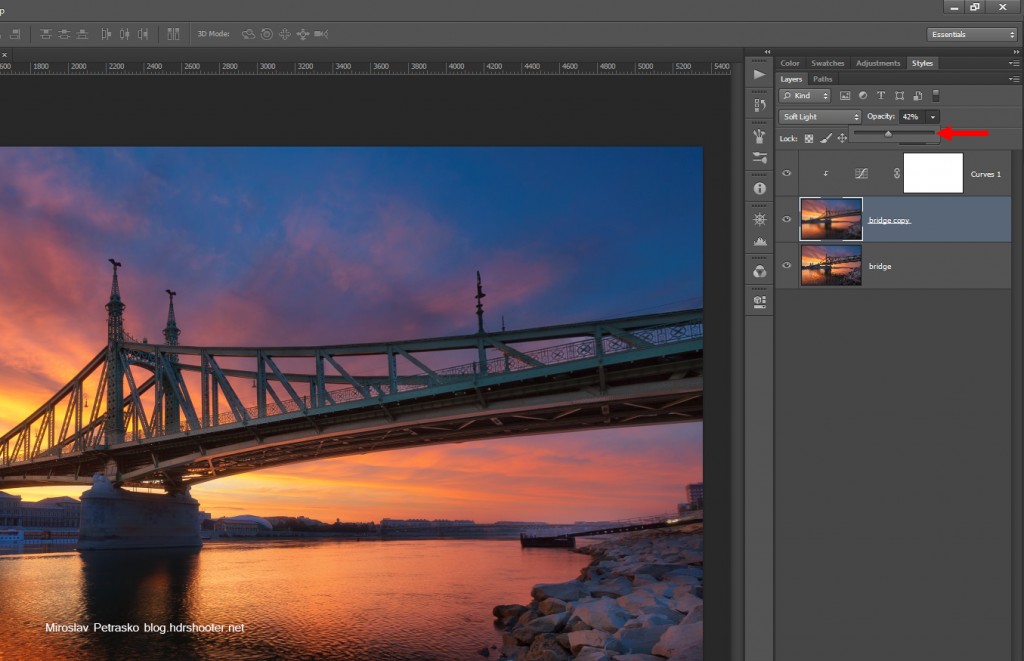Switch to the Swatches tab
Screen dimensions: 1024x661
(x=827, y=63)
